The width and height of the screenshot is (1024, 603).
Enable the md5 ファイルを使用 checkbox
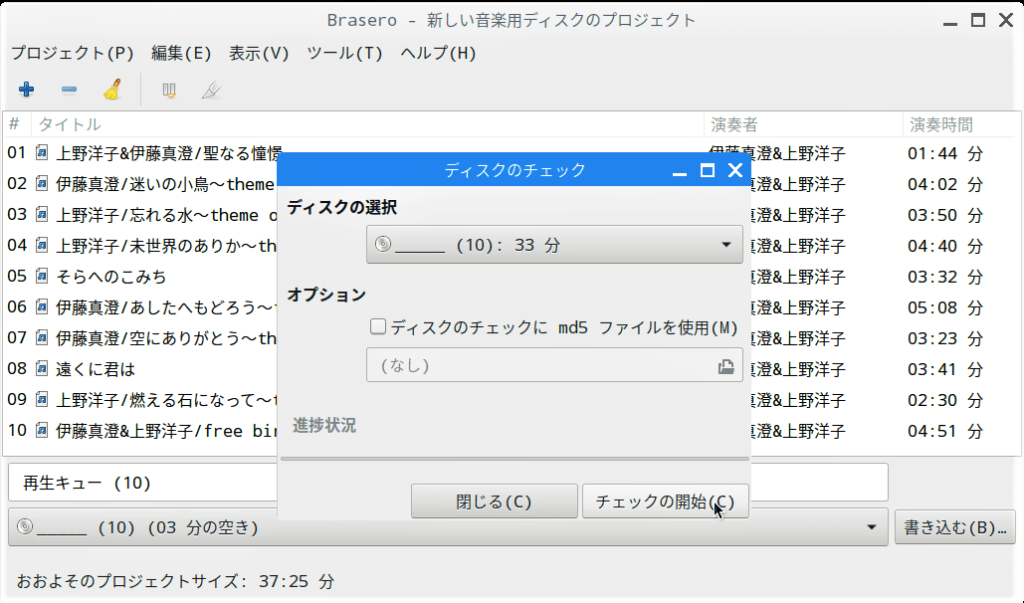378,327
